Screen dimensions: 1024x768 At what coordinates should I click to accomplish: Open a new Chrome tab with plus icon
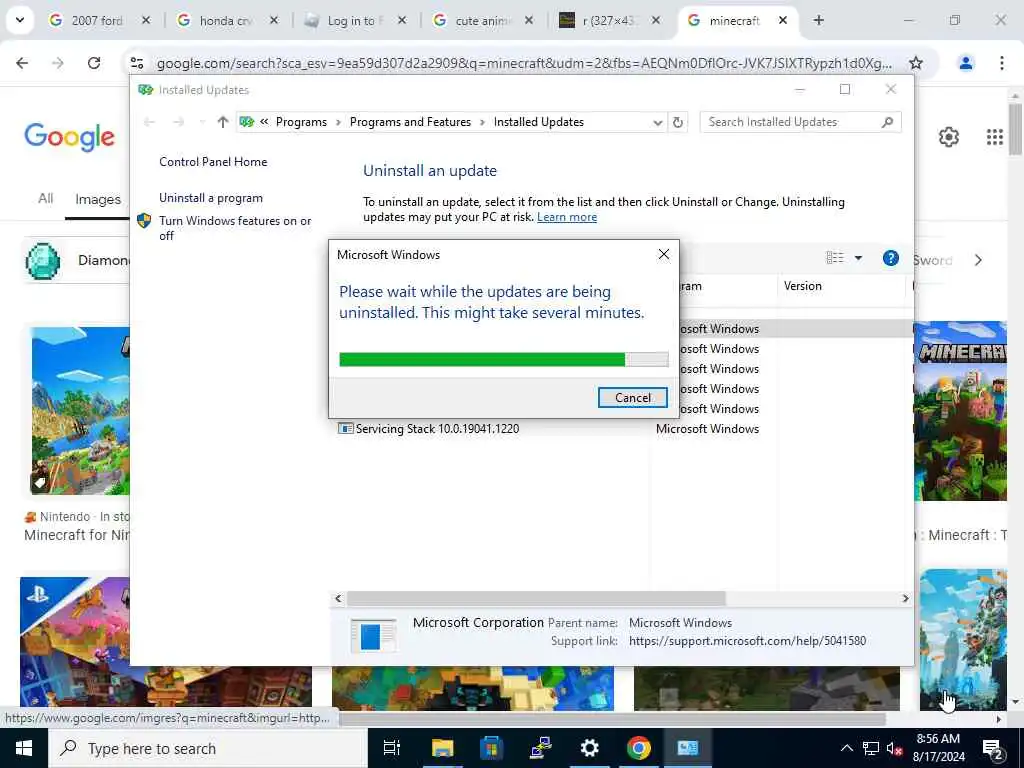click(818, 20)
